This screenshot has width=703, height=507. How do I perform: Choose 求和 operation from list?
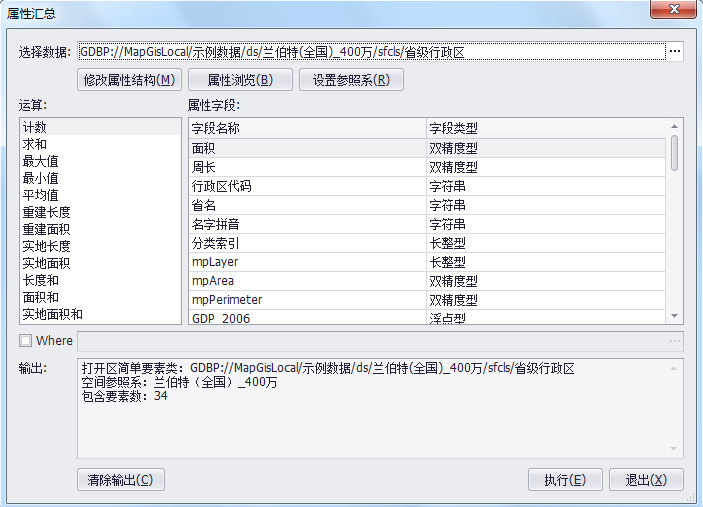[x=35, y=145]
